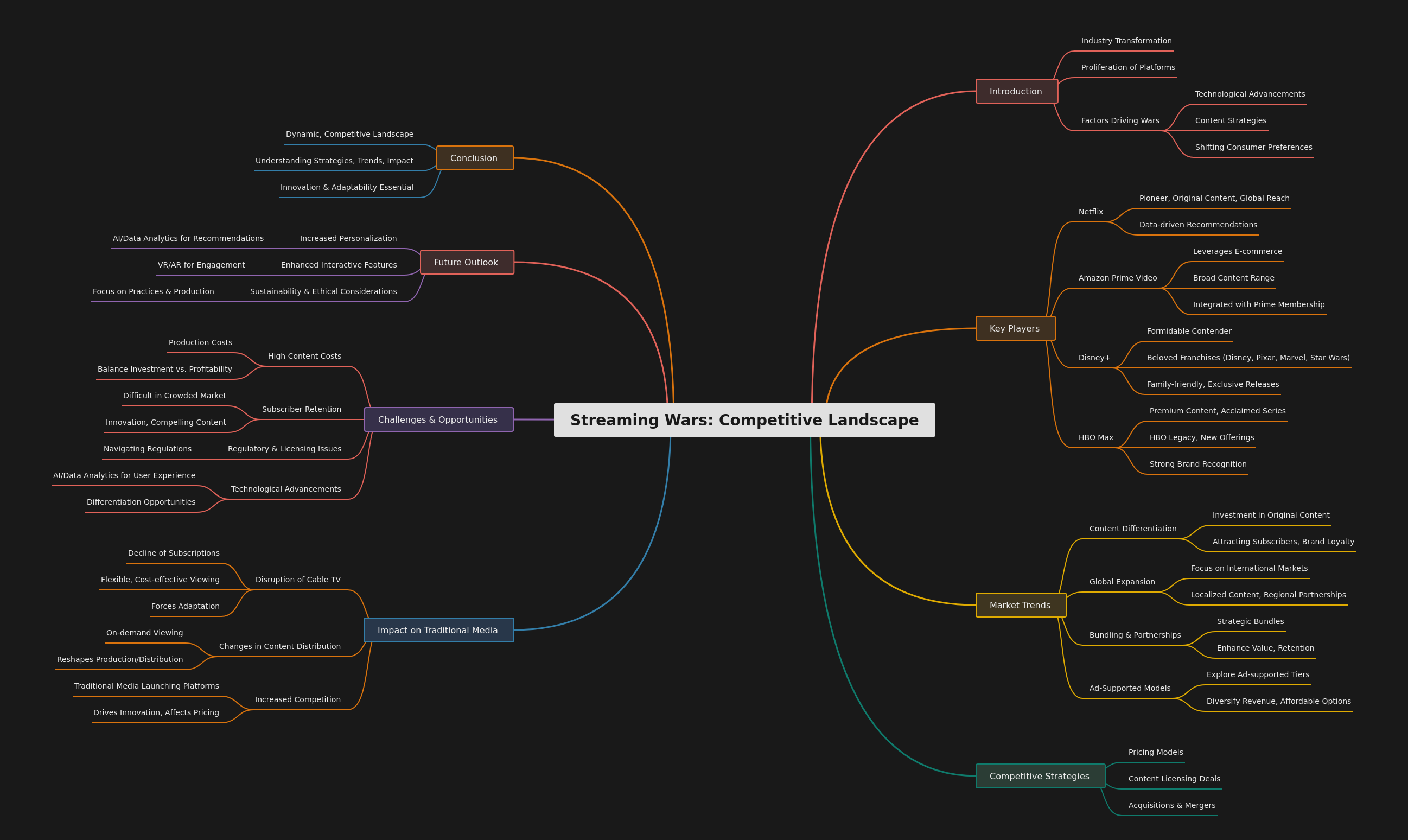Select the central Streaming Wars title node
The height and width of the screenshot is (840, 1408).
pos(744,420)
